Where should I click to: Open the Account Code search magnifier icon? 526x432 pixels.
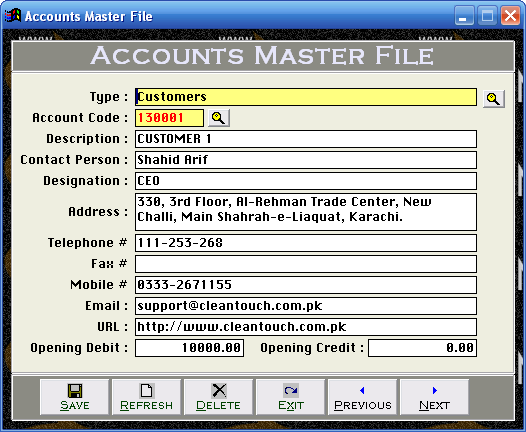pyautogui.click(x=219, y=118)
